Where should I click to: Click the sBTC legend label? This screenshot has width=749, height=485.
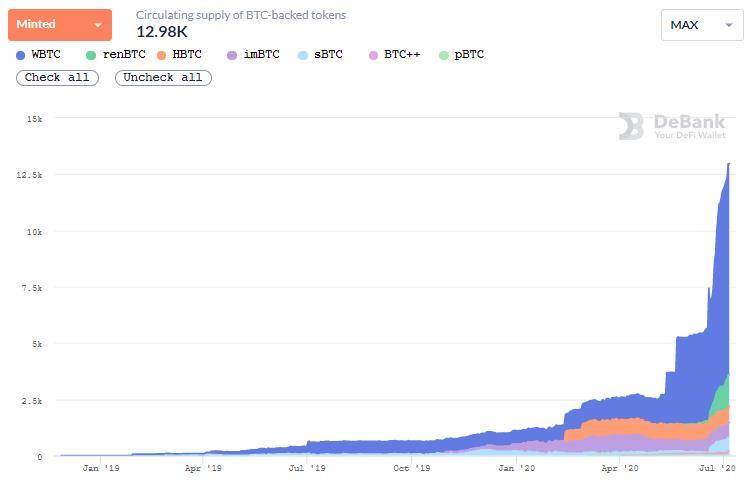(x=328, y=54)
